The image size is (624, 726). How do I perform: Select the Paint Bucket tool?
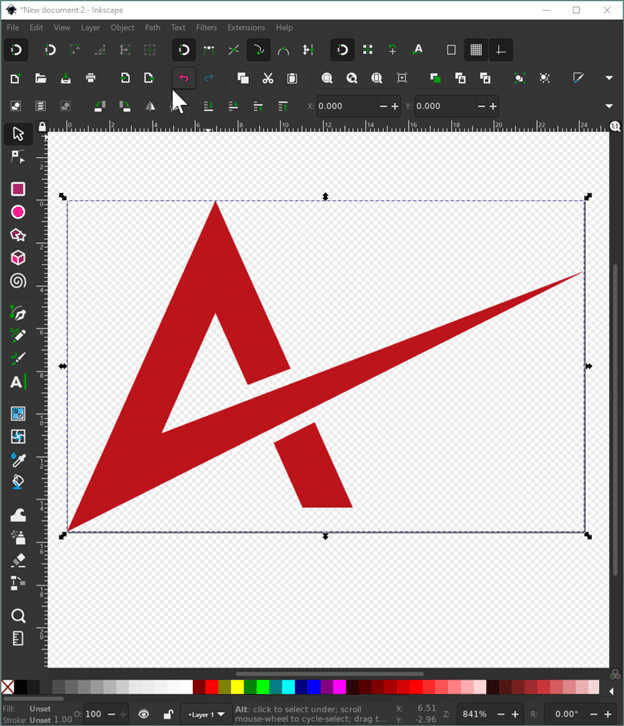(18, 482)
